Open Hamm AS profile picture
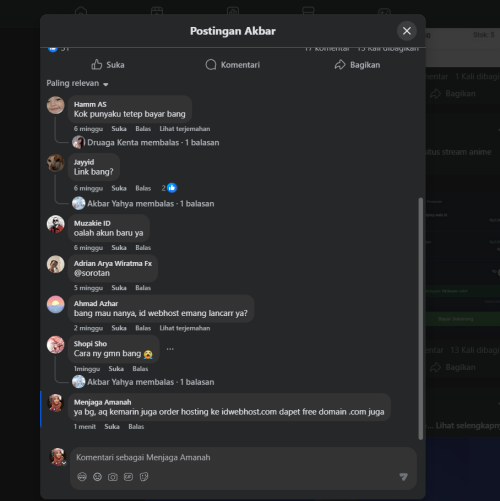This screenshot has height=501, width=500. pyautogui.click(x=55, y=105)
